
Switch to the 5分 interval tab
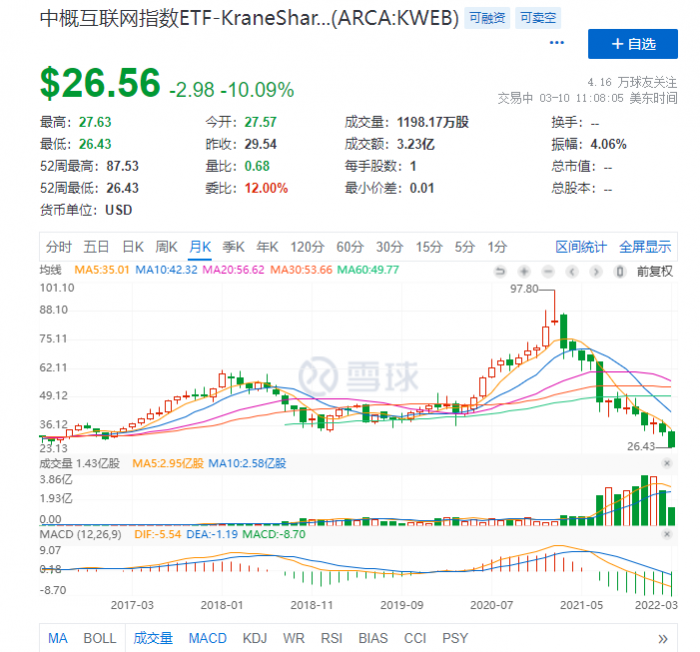[464, 247]
